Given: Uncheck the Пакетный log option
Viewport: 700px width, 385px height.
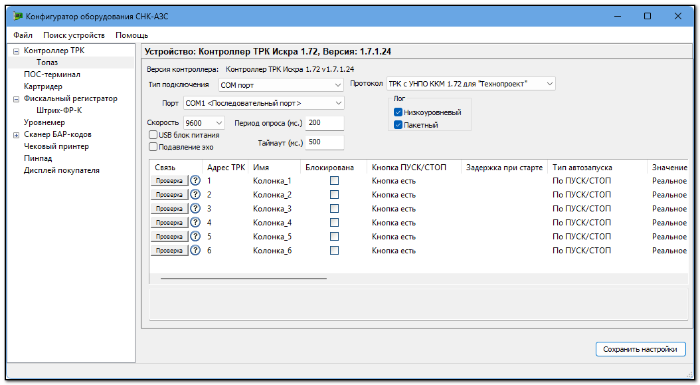Looking at the screenshot, I should (x=398, y=125).
